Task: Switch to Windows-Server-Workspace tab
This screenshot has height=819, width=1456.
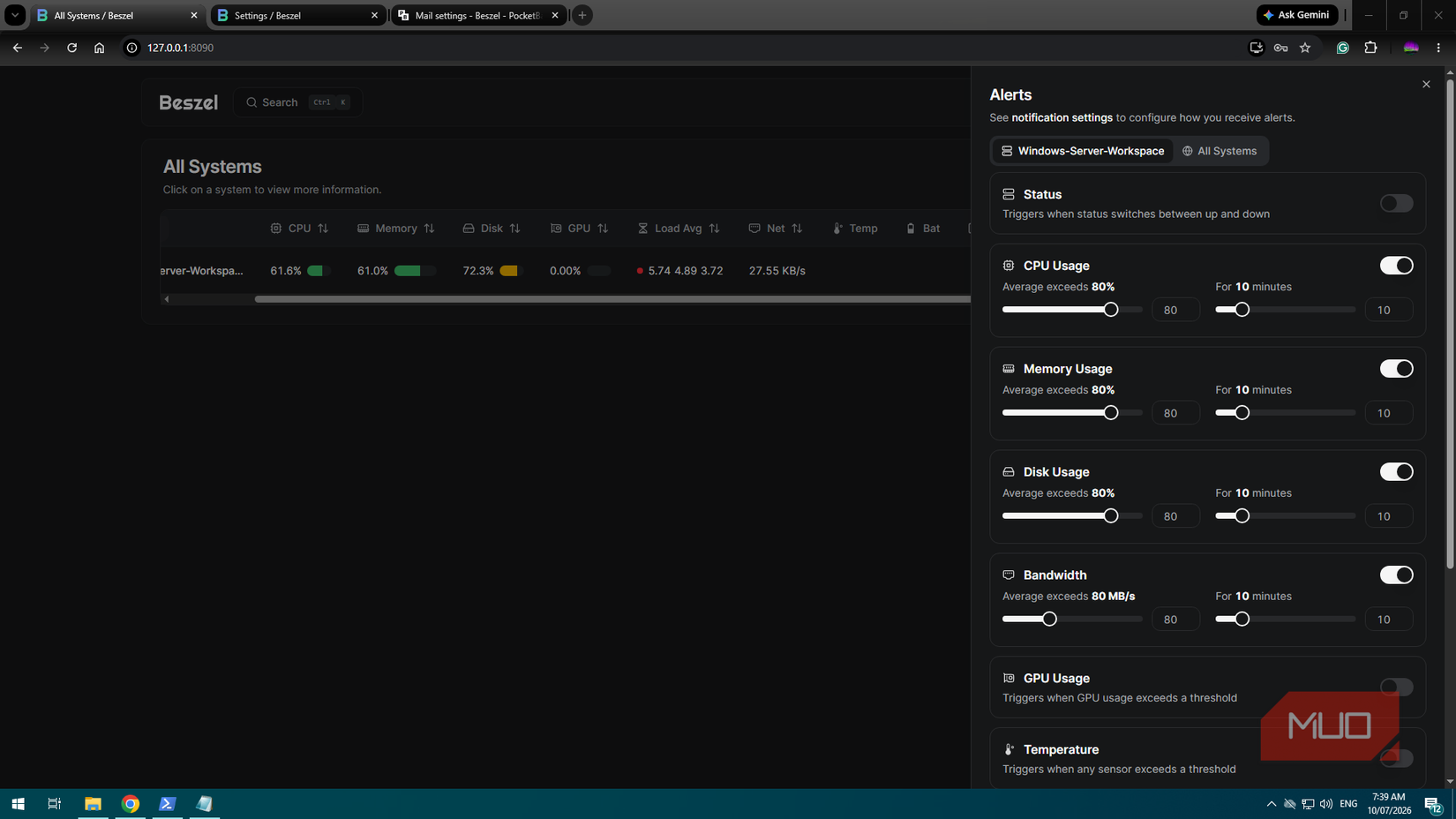Action: (1082, 151)
